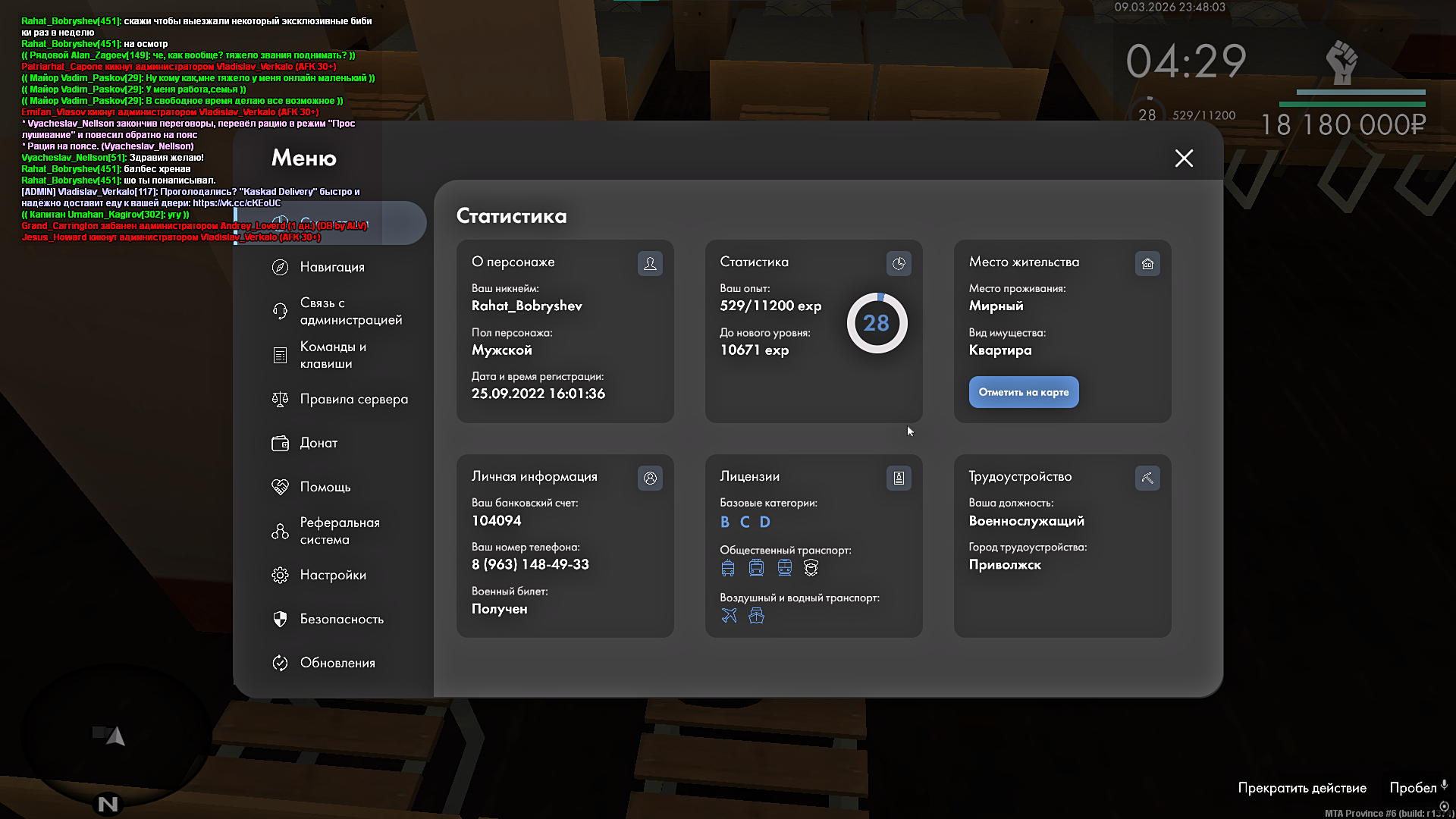Click the first bus license icon
Screen dimensions: 1456x819
[x=728, y=568]
